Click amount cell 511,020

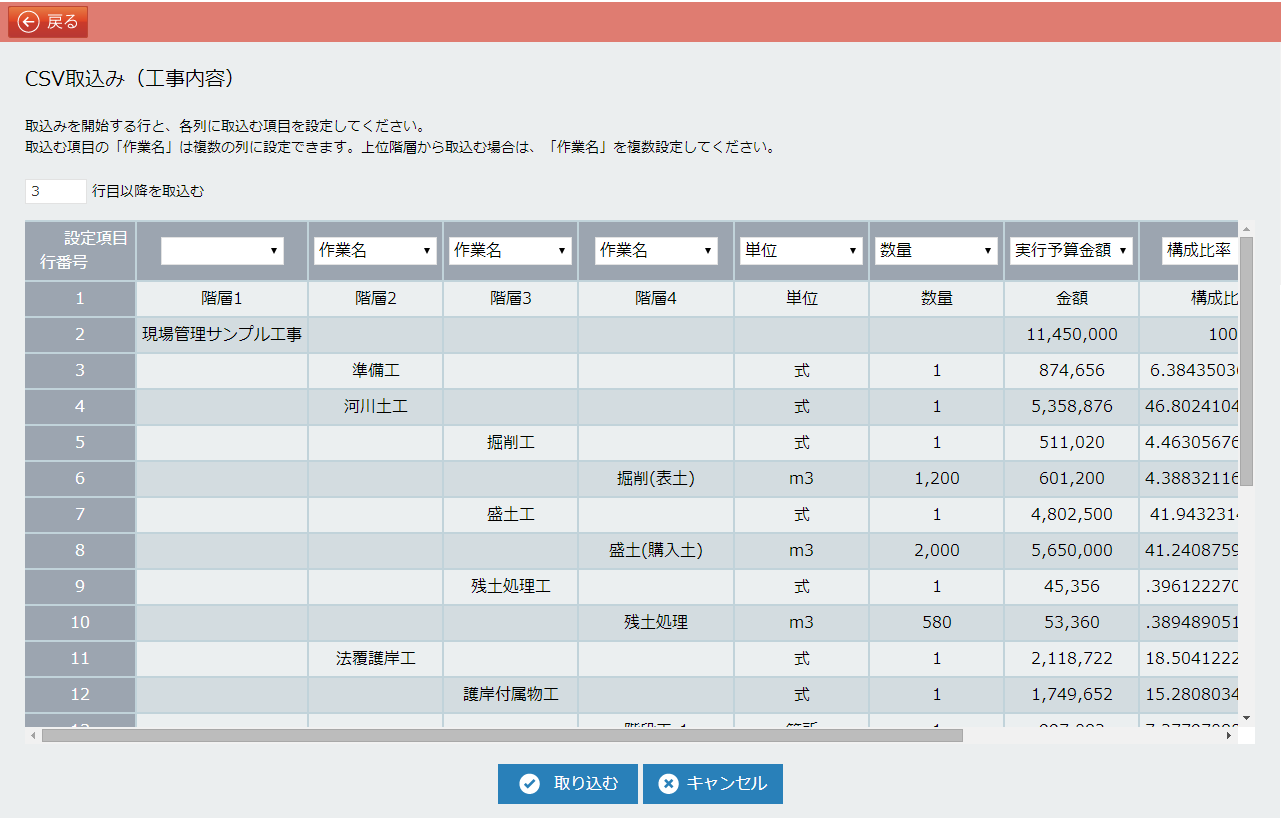(1071, 442)
